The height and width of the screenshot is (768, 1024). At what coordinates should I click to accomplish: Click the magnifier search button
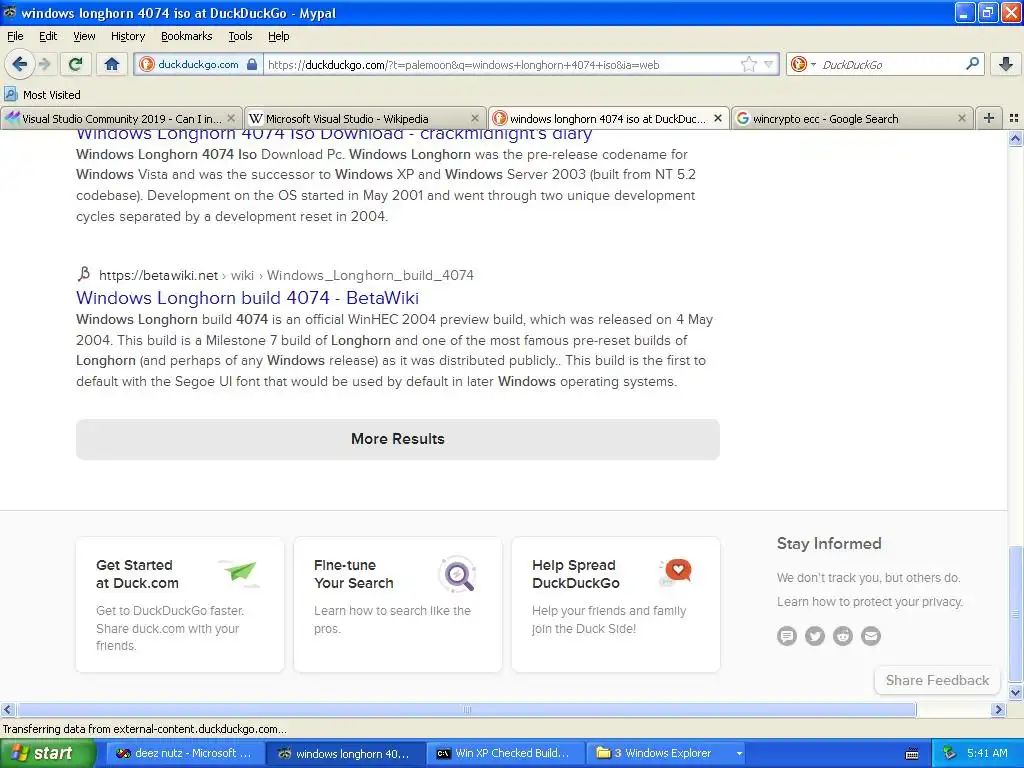tap(972, 64)
